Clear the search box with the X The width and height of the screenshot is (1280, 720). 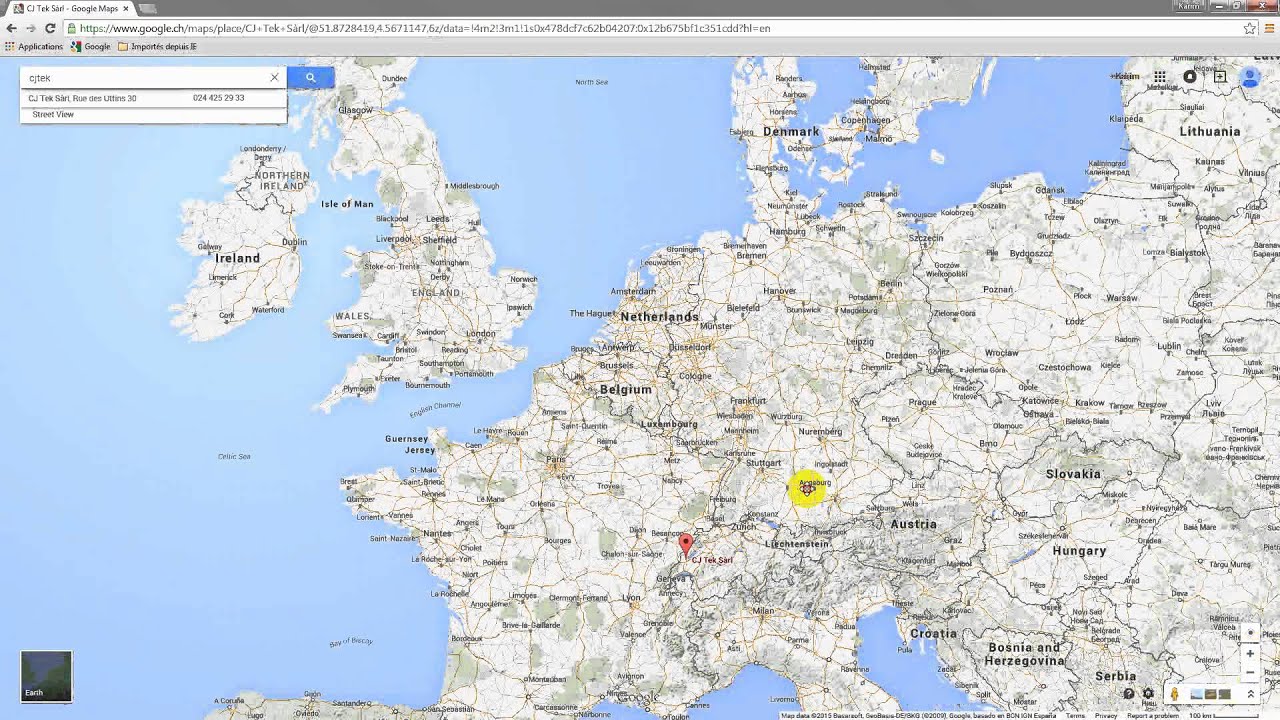pos(274,78)
